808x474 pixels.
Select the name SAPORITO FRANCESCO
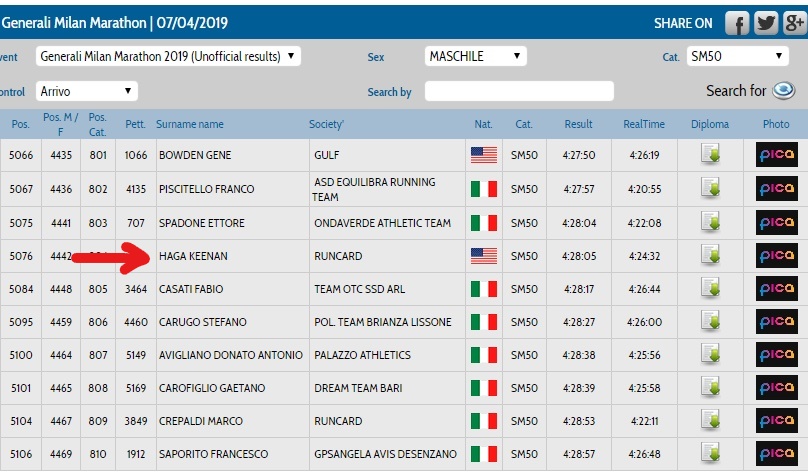(x=213, y=454)
